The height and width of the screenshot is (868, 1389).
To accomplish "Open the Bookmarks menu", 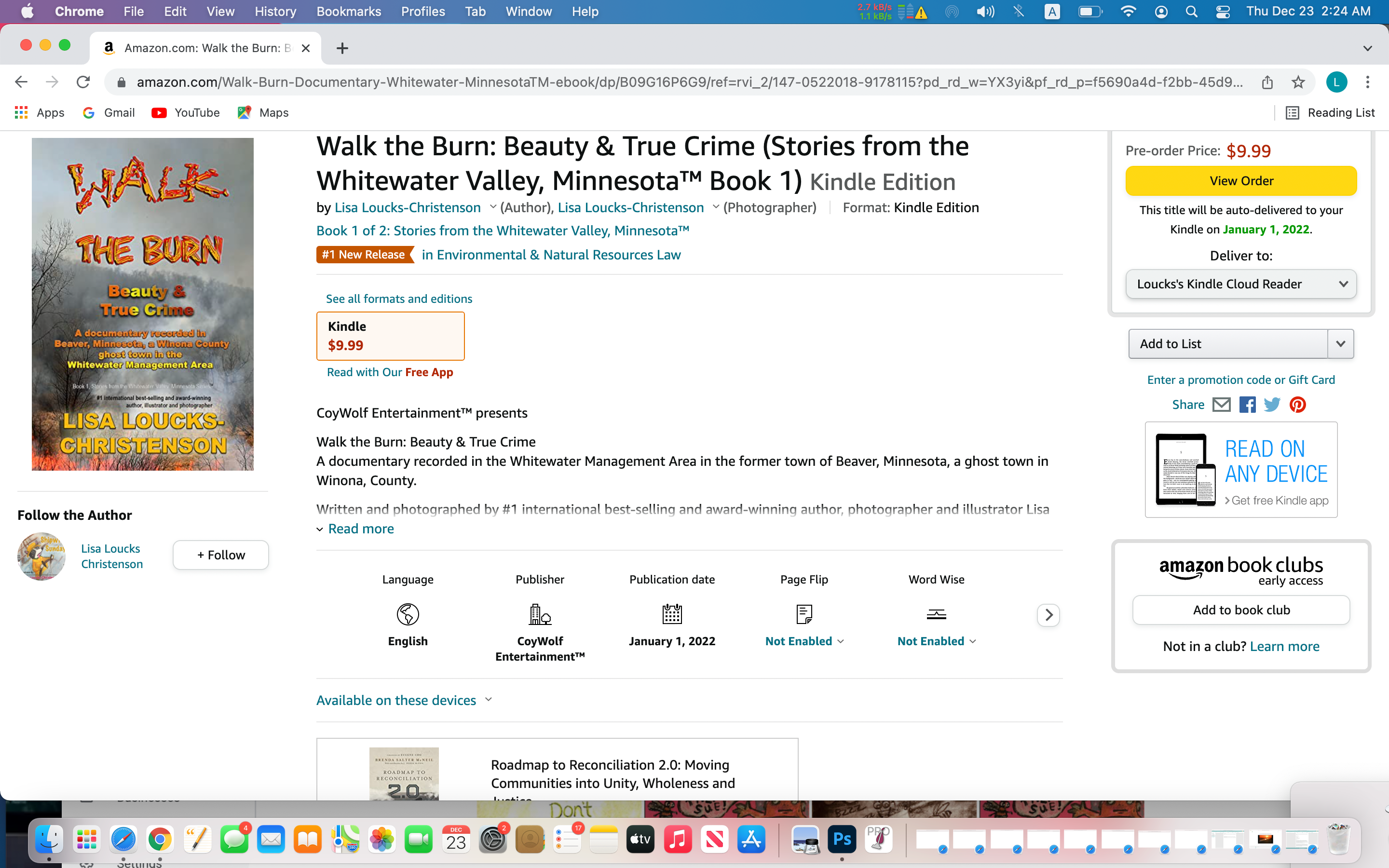I will [348, 12].
